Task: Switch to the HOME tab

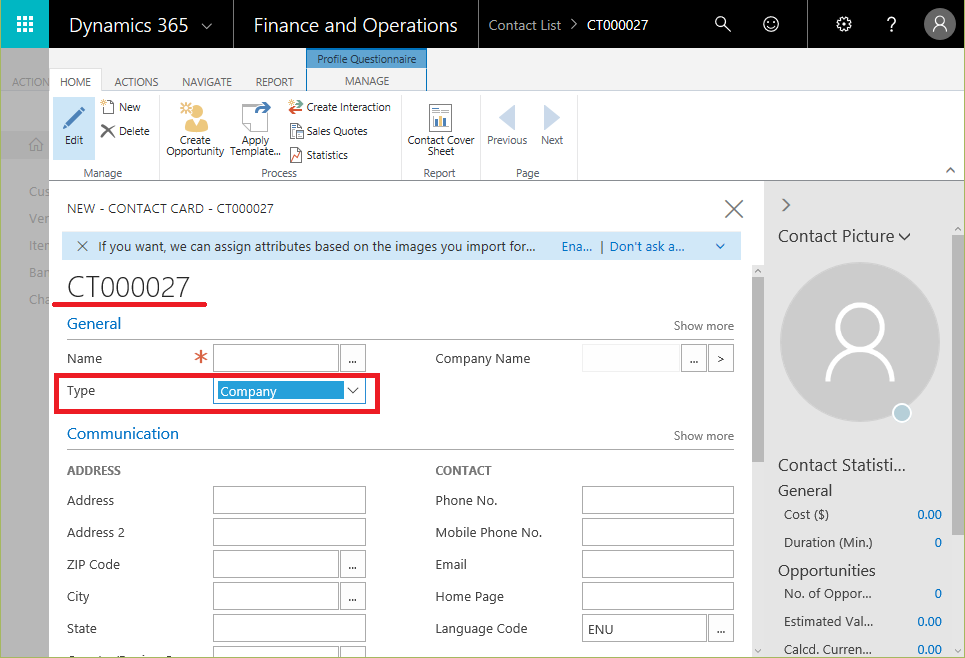Action: (x=75, y=82)
